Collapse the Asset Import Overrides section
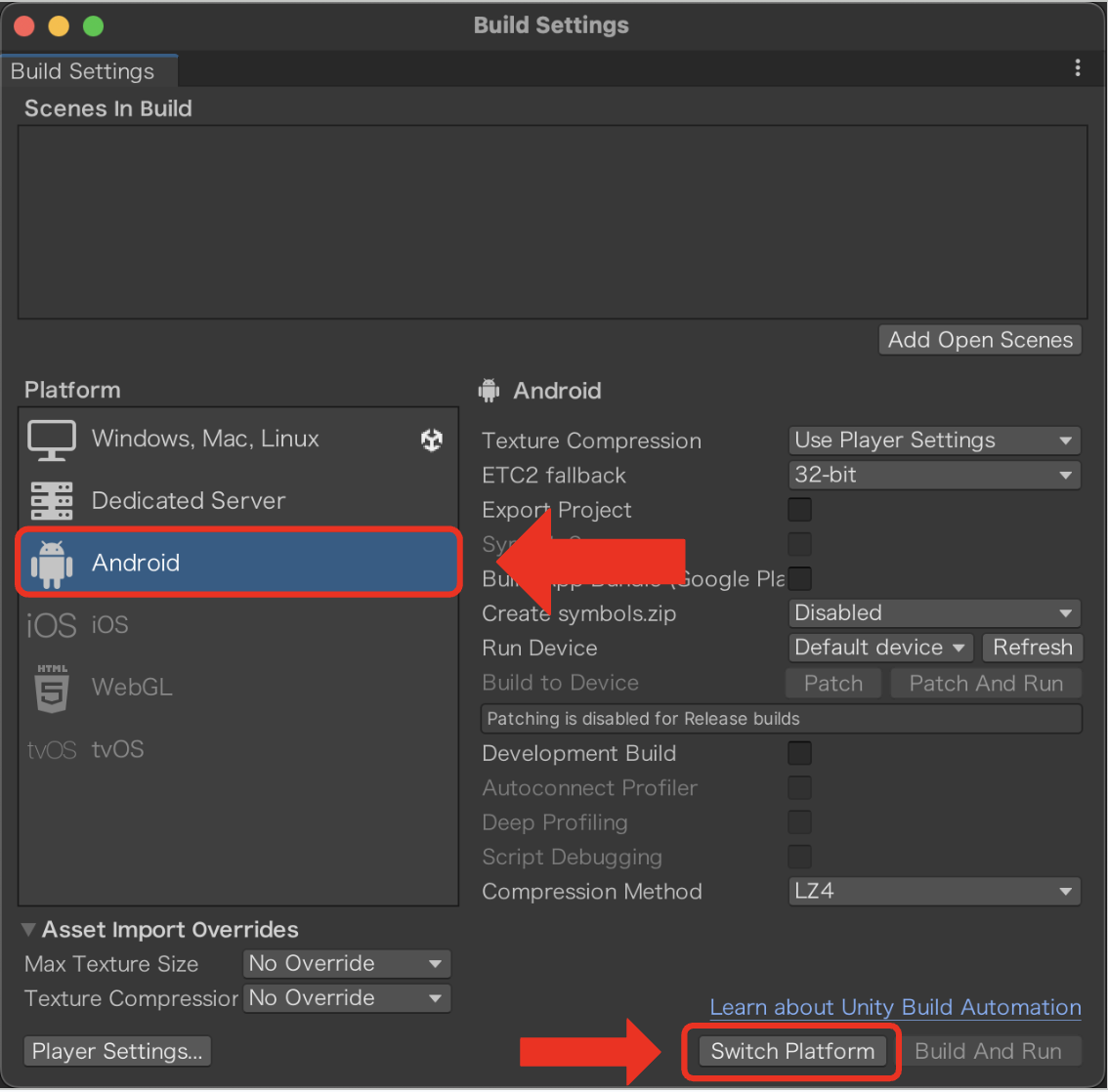1108x1092 pixels. [x=29, y=930]
